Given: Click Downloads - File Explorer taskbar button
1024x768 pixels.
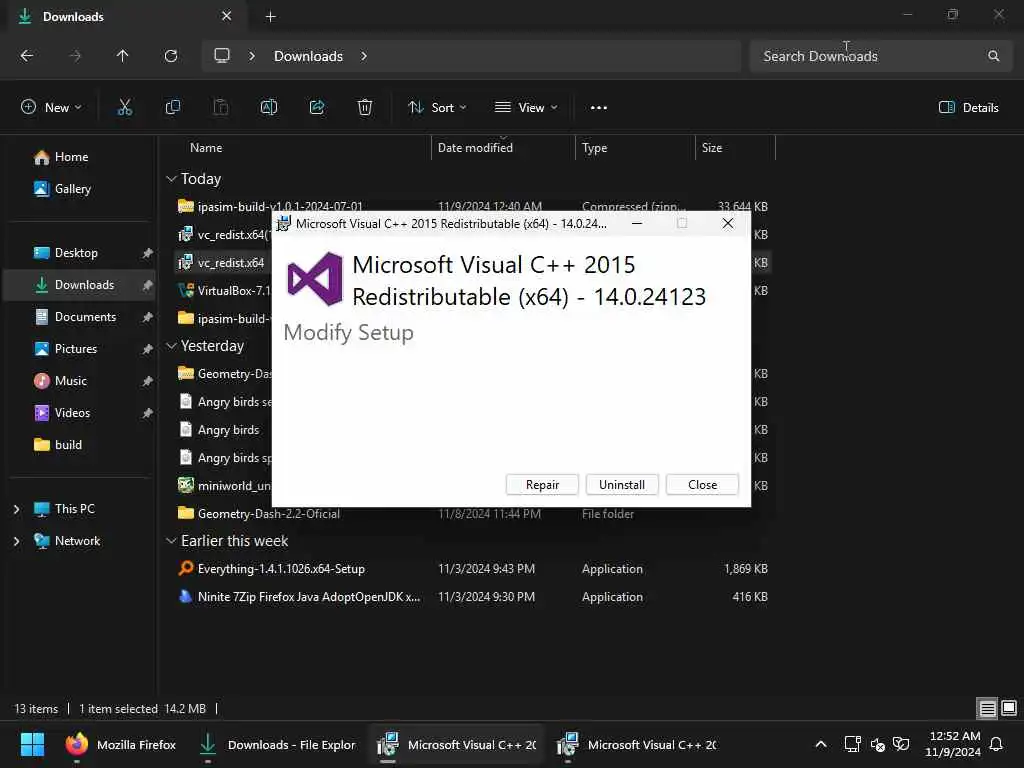Looking at the screenshot, I should point(277,744).
